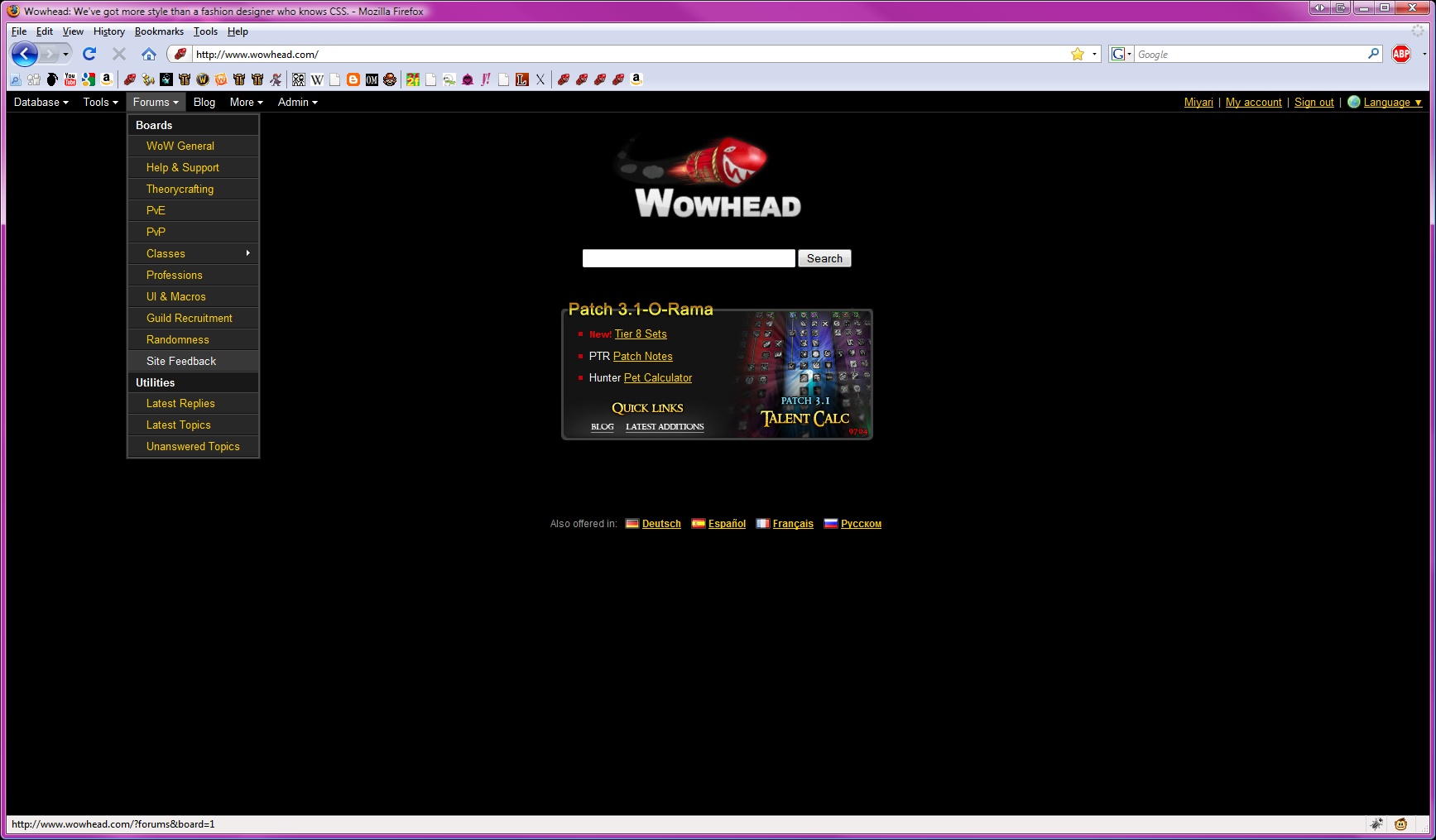The width and height of the screenshot is (1436, 840).
Task: Click the spider icon in status bar
Action: (1376, 824)
